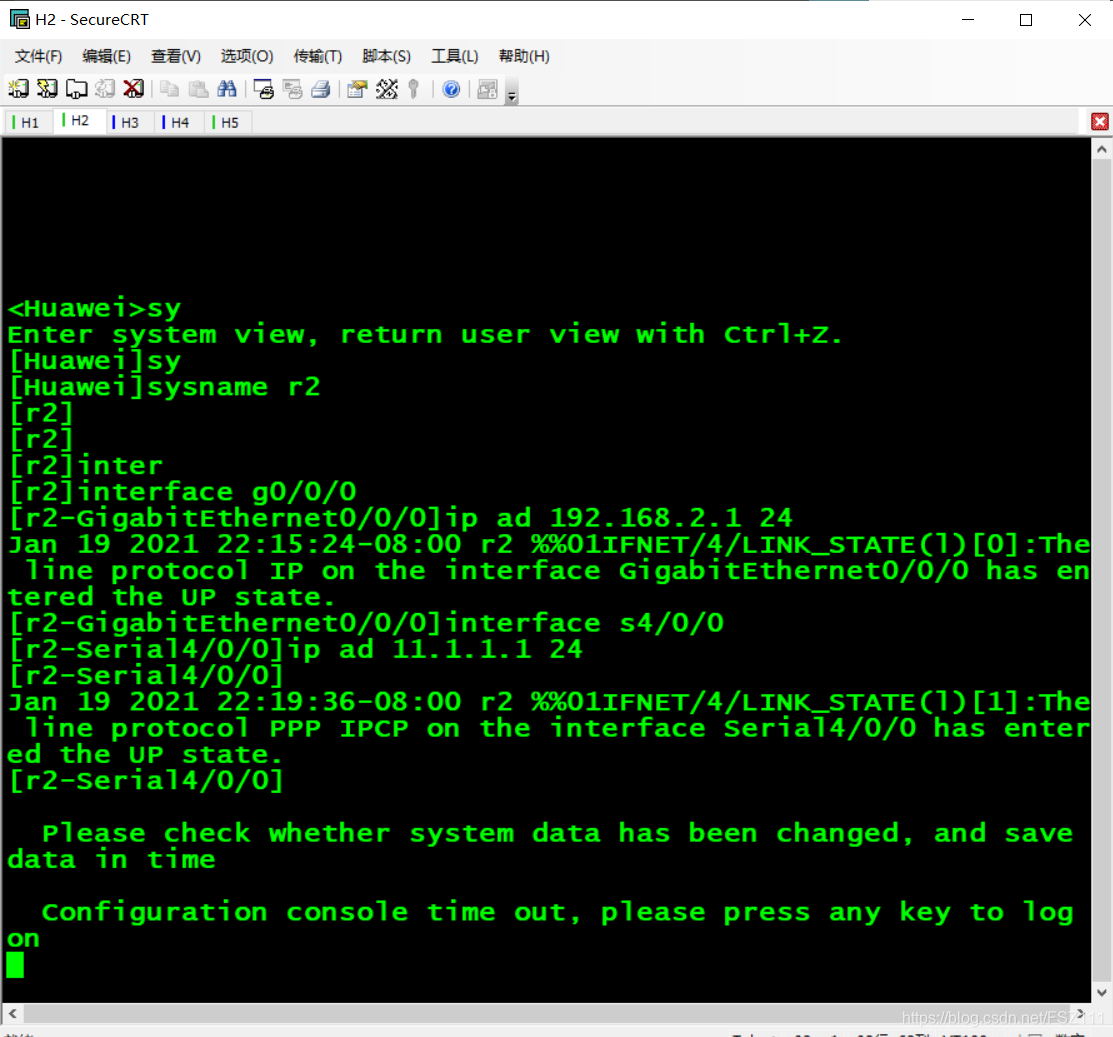Click the line '[r2]interface g0/0/0'
This screenshot has width=1113, height=1037.
point(182,492)
